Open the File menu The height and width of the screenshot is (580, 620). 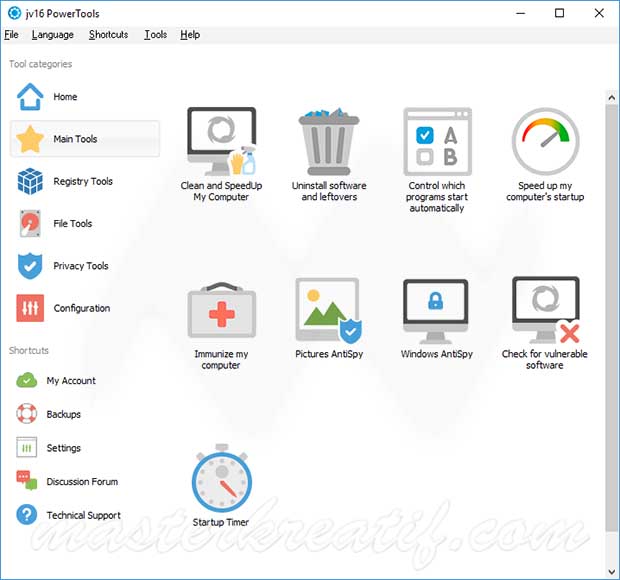(x=12, y=34)
